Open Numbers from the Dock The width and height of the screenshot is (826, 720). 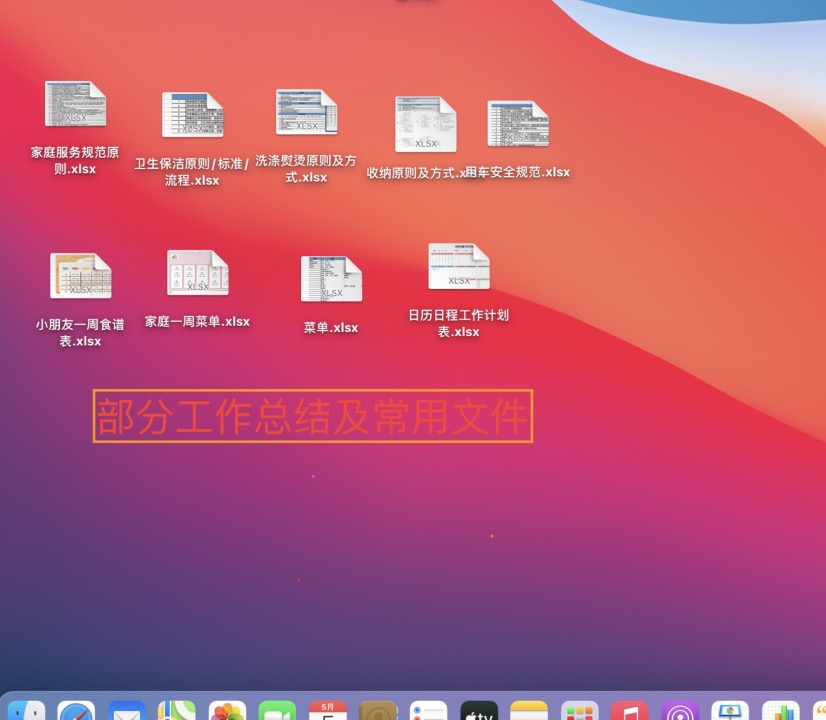(x=781, y=710)
